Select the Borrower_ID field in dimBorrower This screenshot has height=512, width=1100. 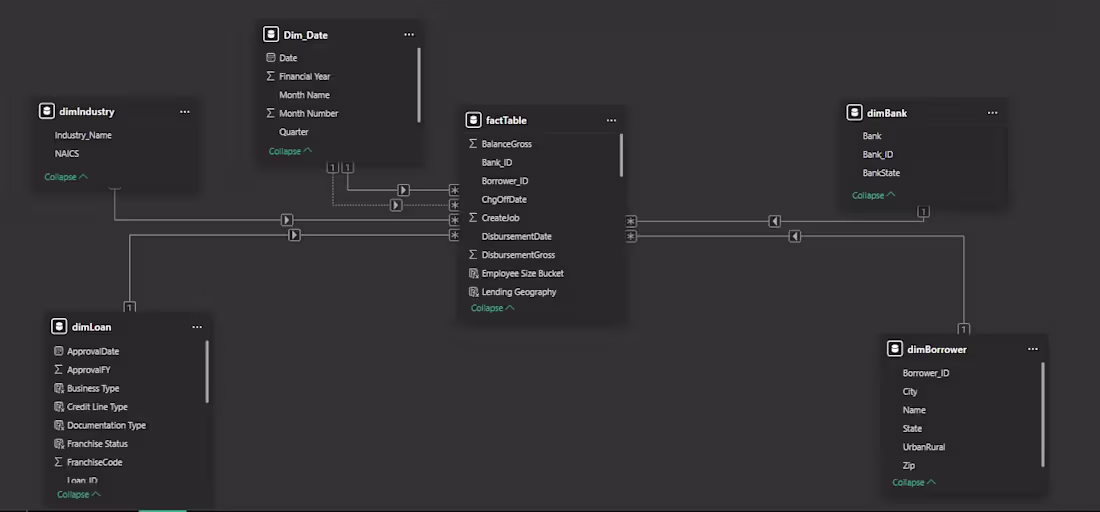926,373
